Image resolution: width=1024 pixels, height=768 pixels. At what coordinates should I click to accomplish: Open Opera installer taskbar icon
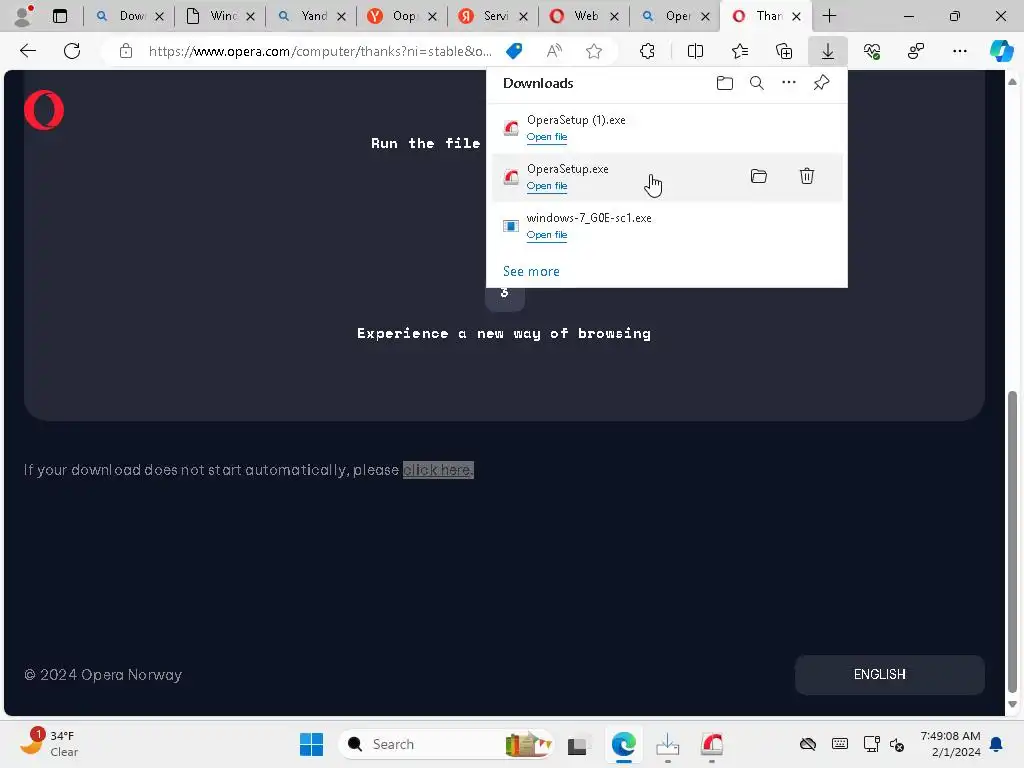click(x=711, y=744)
